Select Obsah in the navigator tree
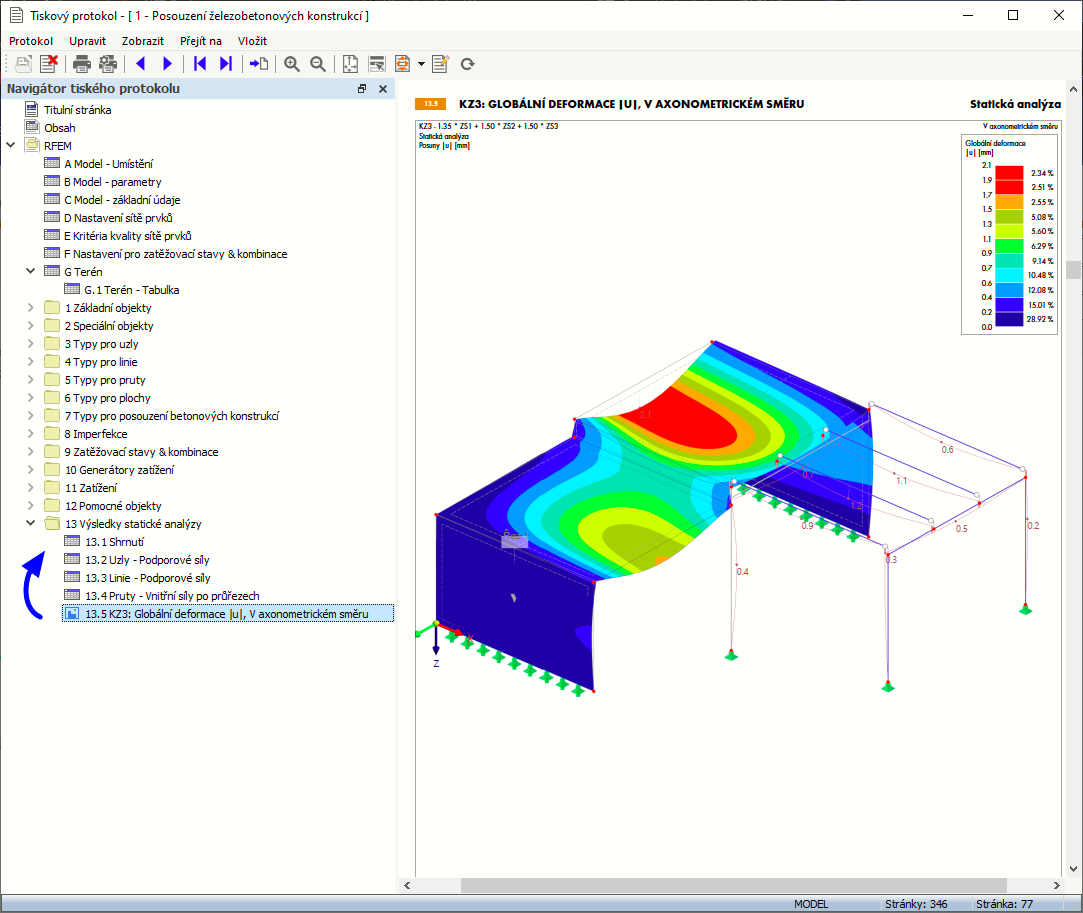This screenshot has height=913, width=1083. [x=59, y=128]
